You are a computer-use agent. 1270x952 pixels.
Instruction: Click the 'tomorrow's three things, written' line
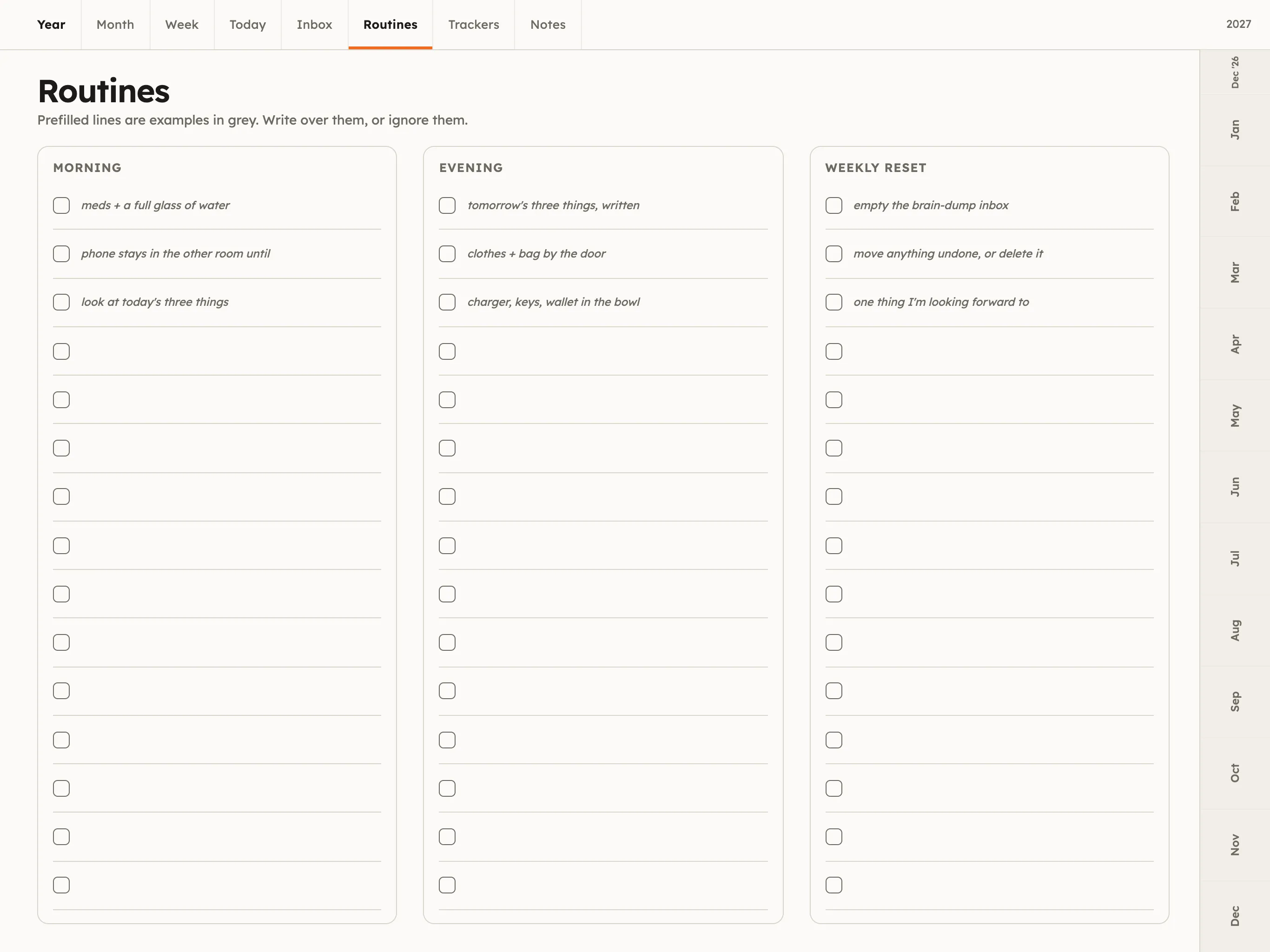point(554,205)
